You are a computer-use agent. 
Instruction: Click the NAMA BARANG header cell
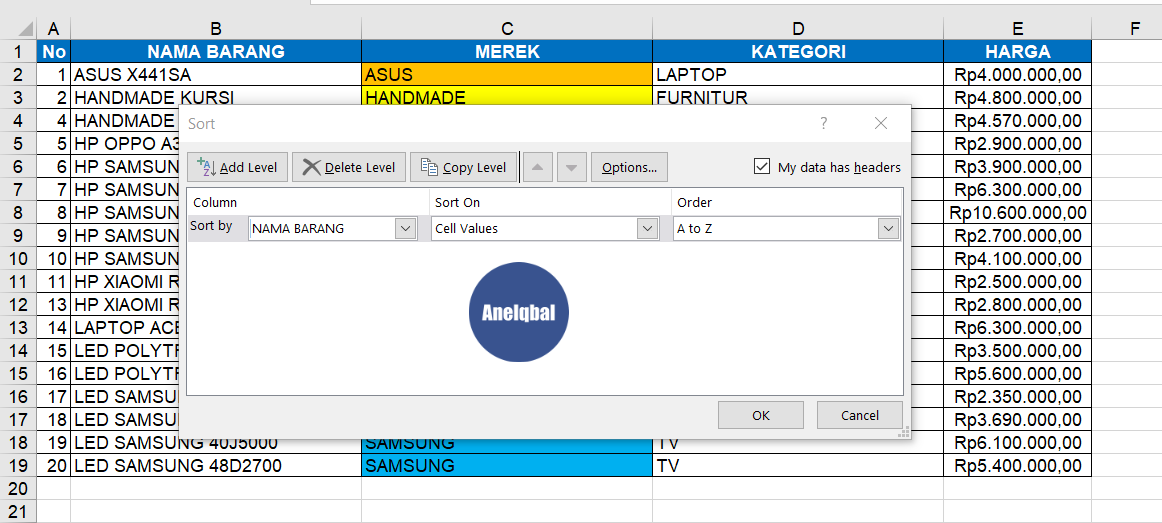[216, 51]
